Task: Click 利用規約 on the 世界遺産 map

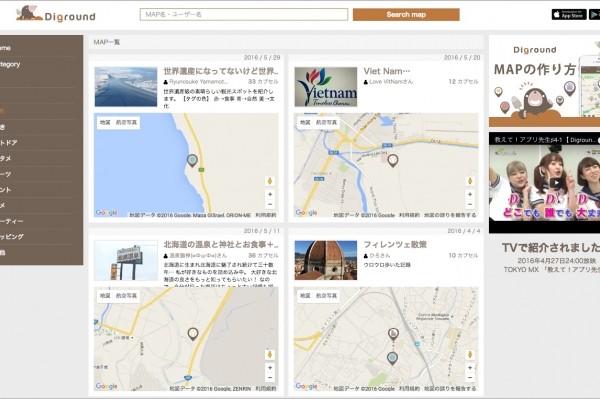Action: [266, 215]
